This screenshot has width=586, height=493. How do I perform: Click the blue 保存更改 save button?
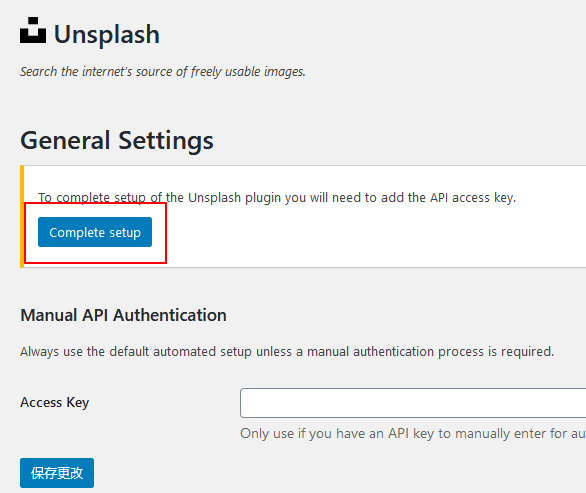[x=57, y=473]
